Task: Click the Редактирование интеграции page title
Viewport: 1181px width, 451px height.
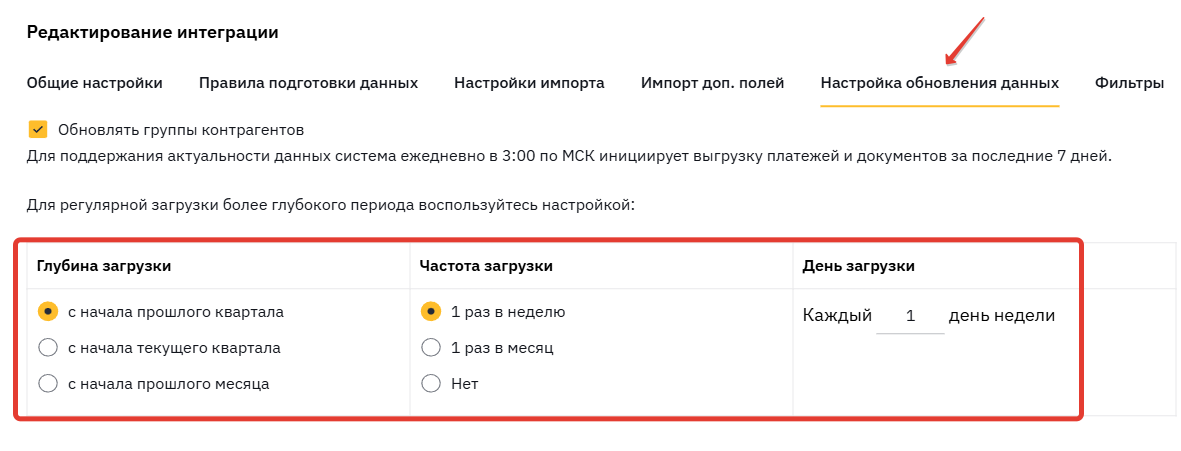Action: [152, 32]
